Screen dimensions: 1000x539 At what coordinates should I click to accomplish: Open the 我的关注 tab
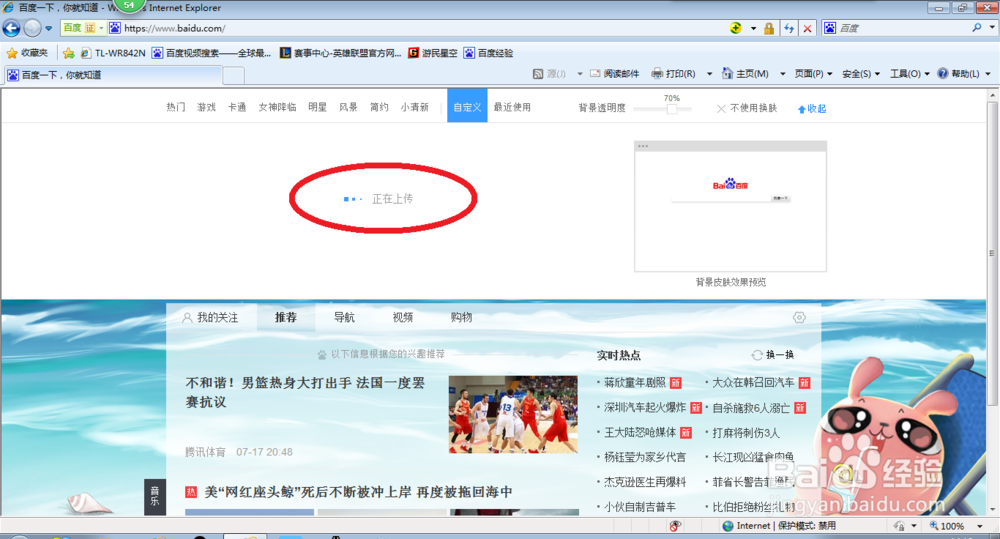(210, 317)
